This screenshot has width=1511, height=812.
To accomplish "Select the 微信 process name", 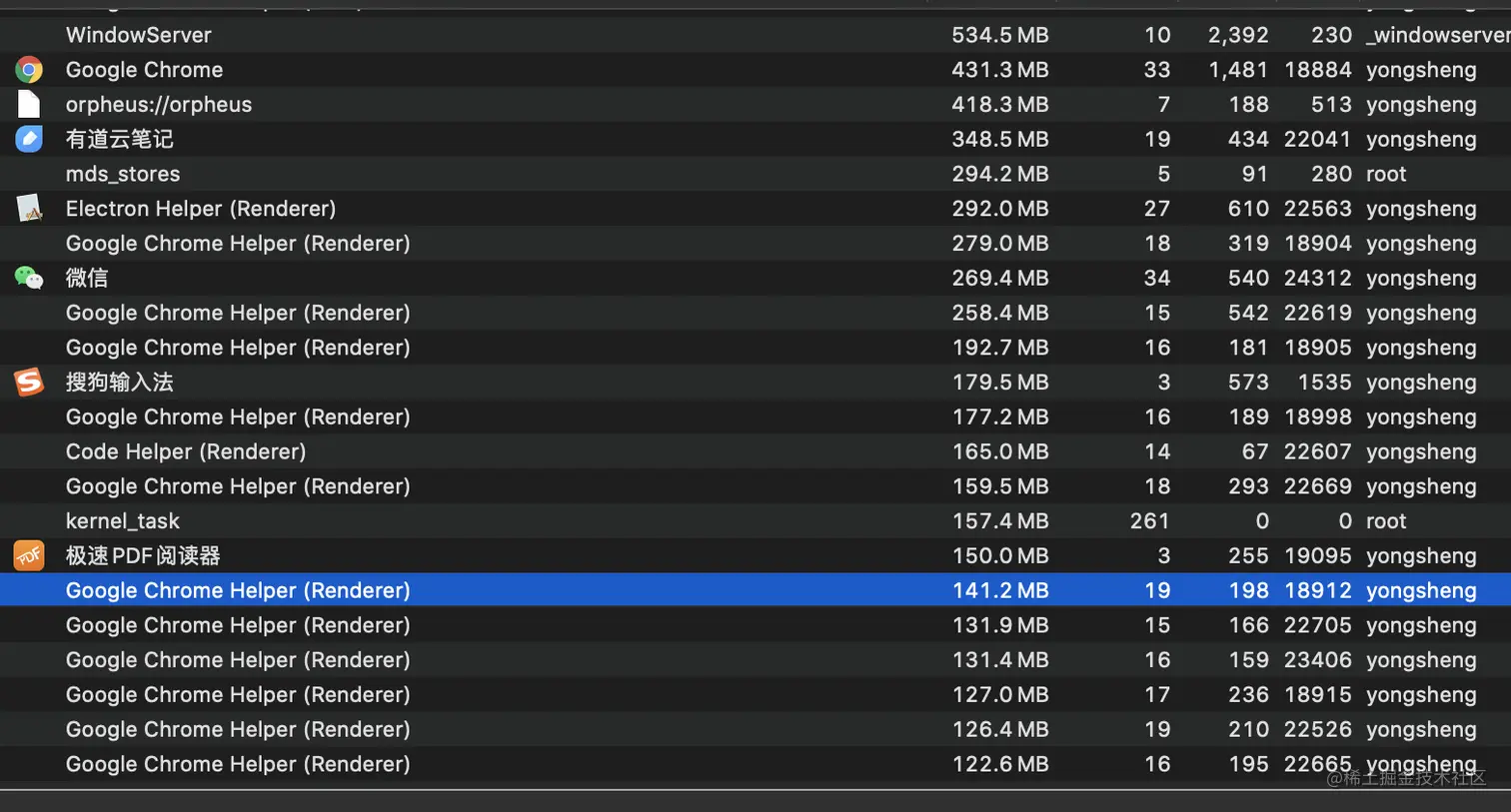I will click(x=87, y=278).
